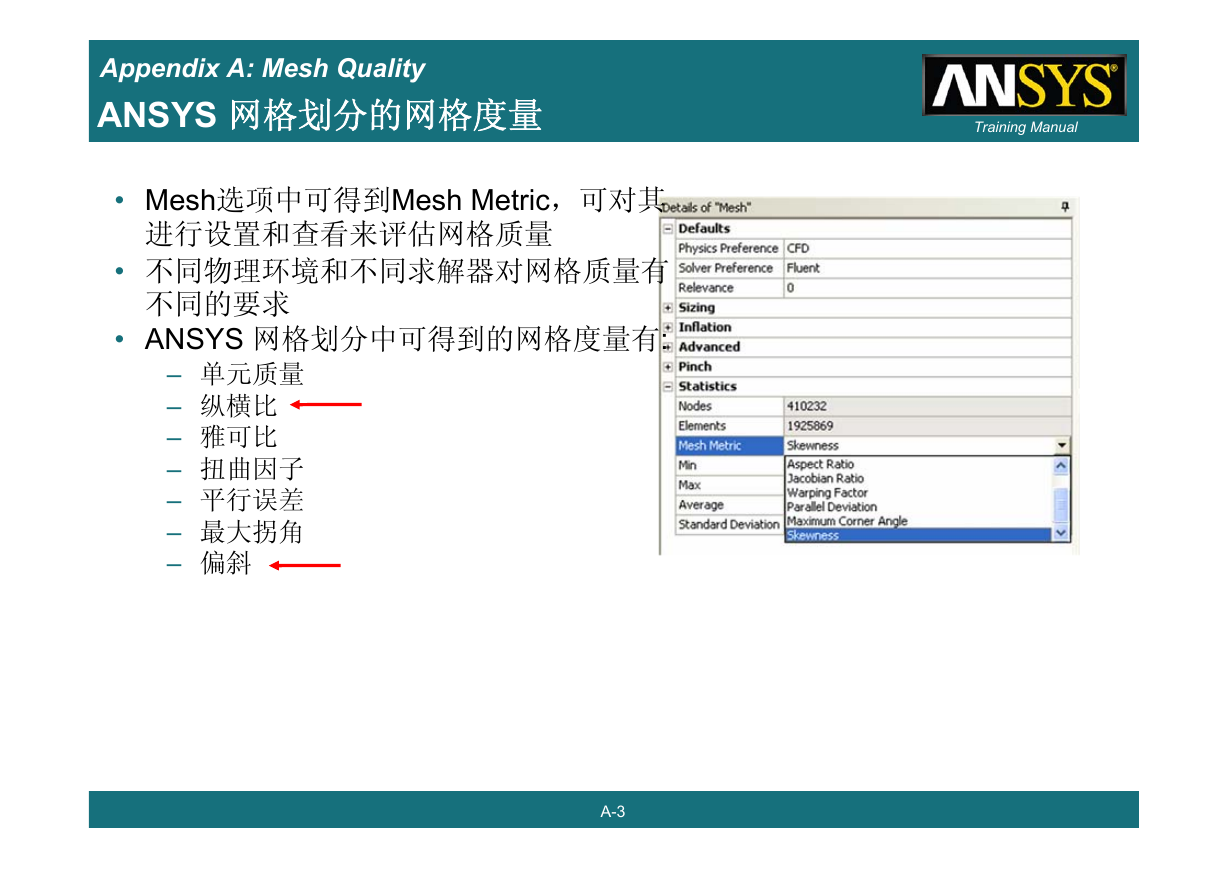This screenshot has height=869, width=1228.
Task: Click the Relevance value 0
Action: [790, 288]
